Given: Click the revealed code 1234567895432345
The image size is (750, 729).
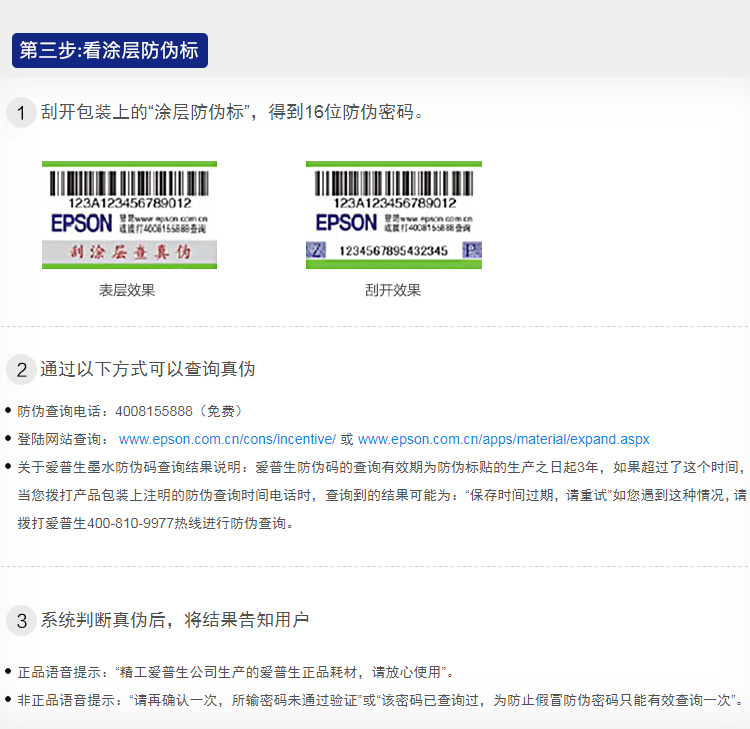Looking at the screenshot, I should coord(394,251).
